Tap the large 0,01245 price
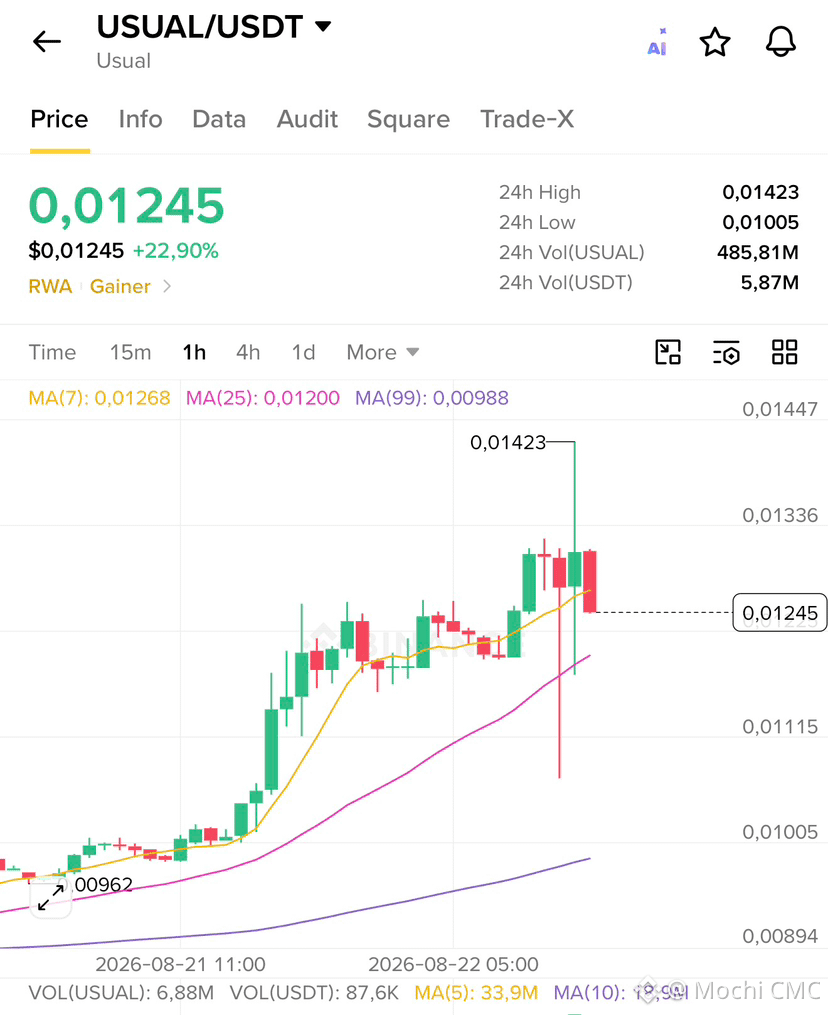 pos(126,206)
